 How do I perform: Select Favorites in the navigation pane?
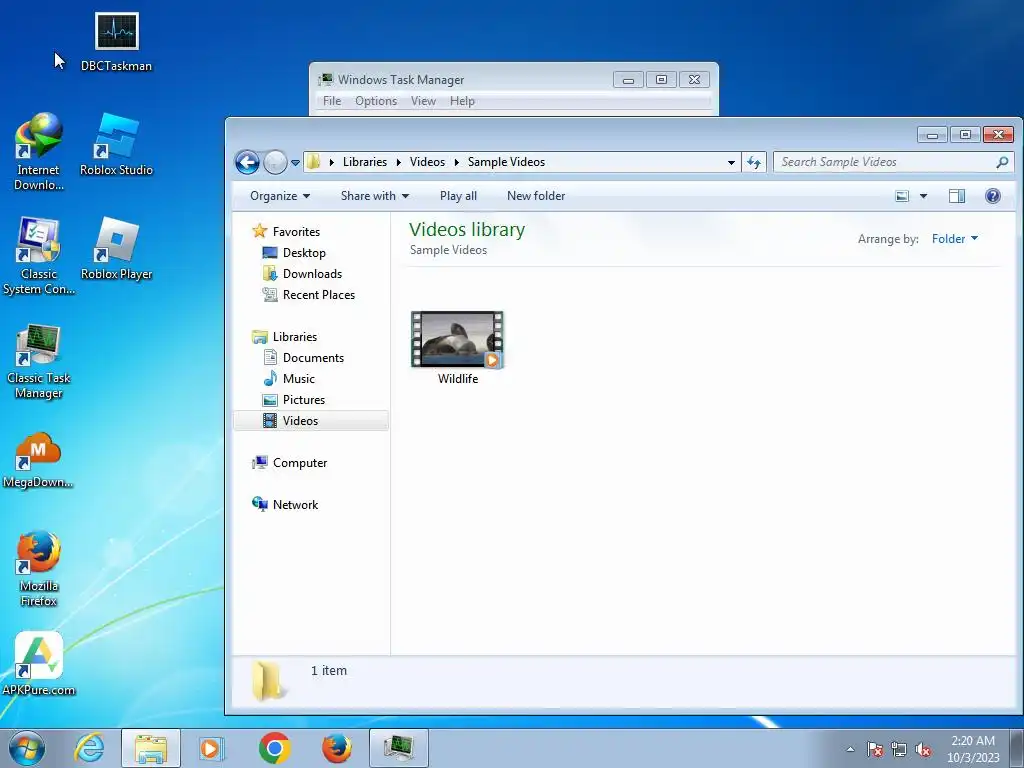[287, 231]
